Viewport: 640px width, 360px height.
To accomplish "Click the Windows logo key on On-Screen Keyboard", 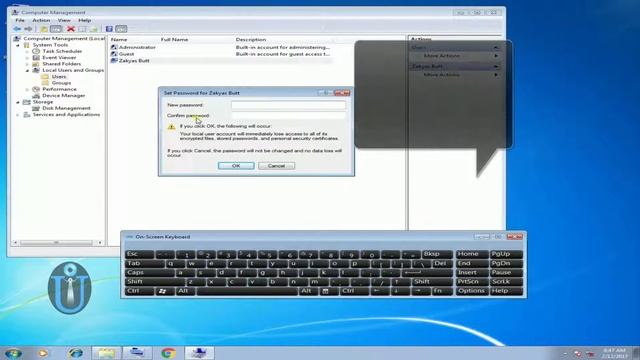I will (x=162, y=291).
